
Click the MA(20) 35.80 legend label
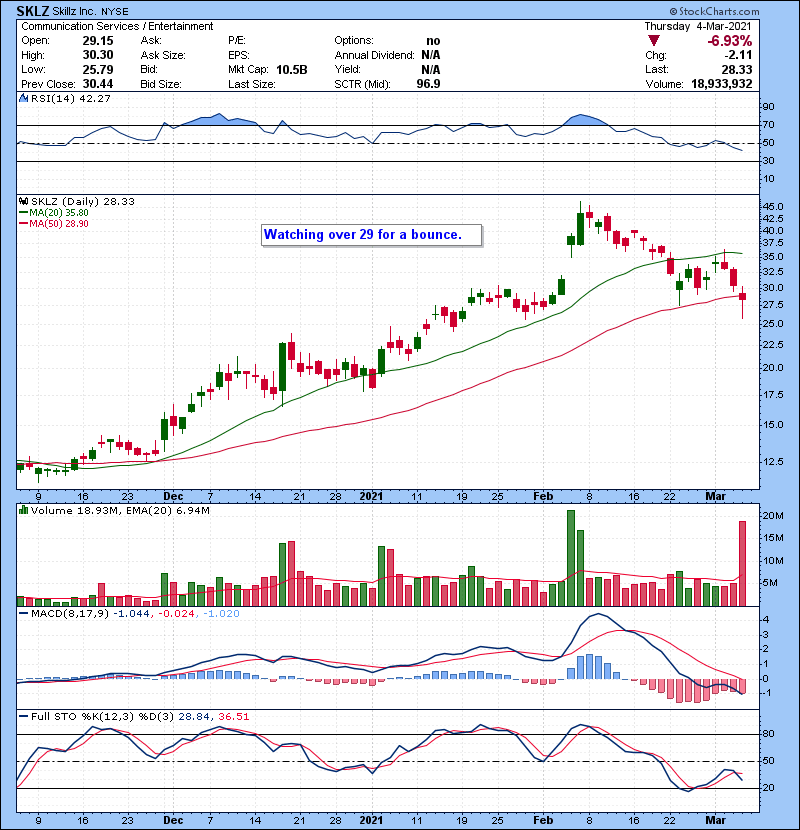coord(59,212)
